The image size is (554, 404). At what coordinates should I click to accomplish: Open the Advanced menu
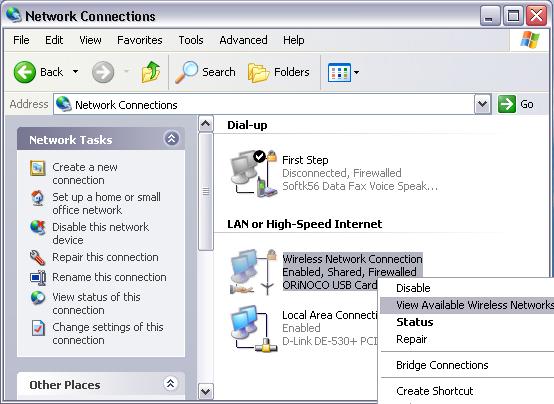click(243, 40)
